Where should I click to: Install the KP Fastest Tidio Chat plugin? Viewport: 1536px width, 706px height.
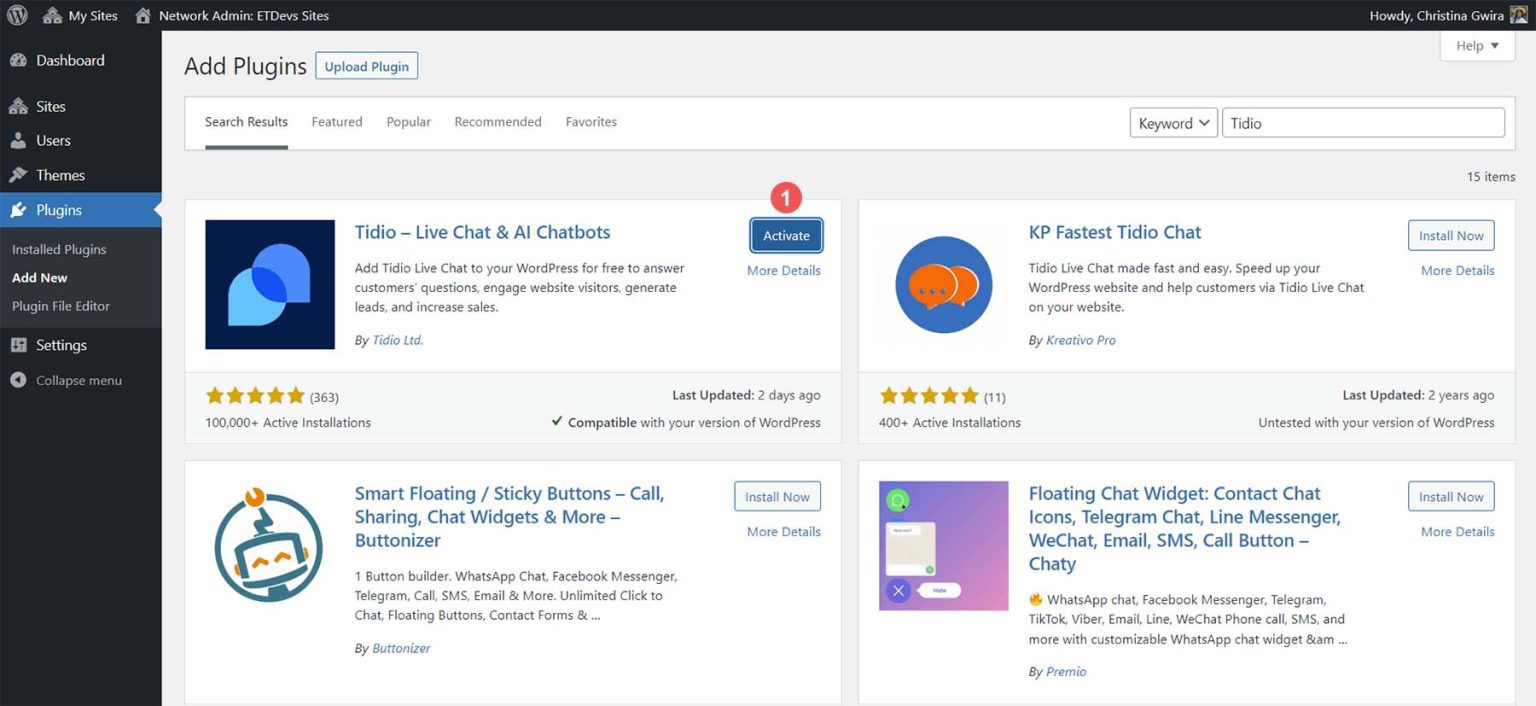coord(1451,235)
